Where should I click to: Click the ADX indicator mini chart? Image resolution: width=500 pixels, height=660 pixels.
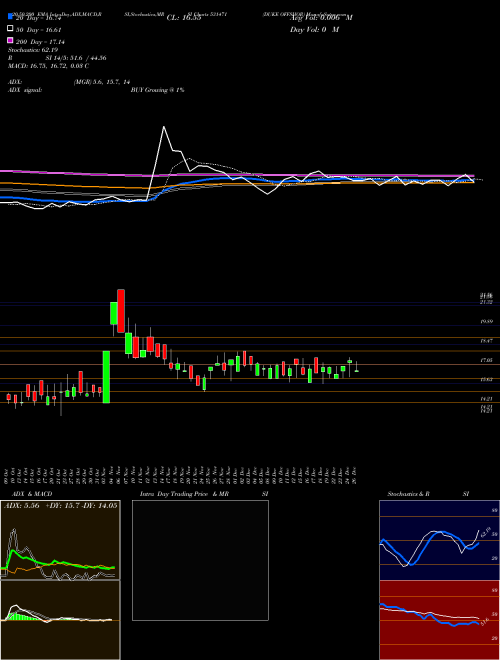[x=60, y=540]
